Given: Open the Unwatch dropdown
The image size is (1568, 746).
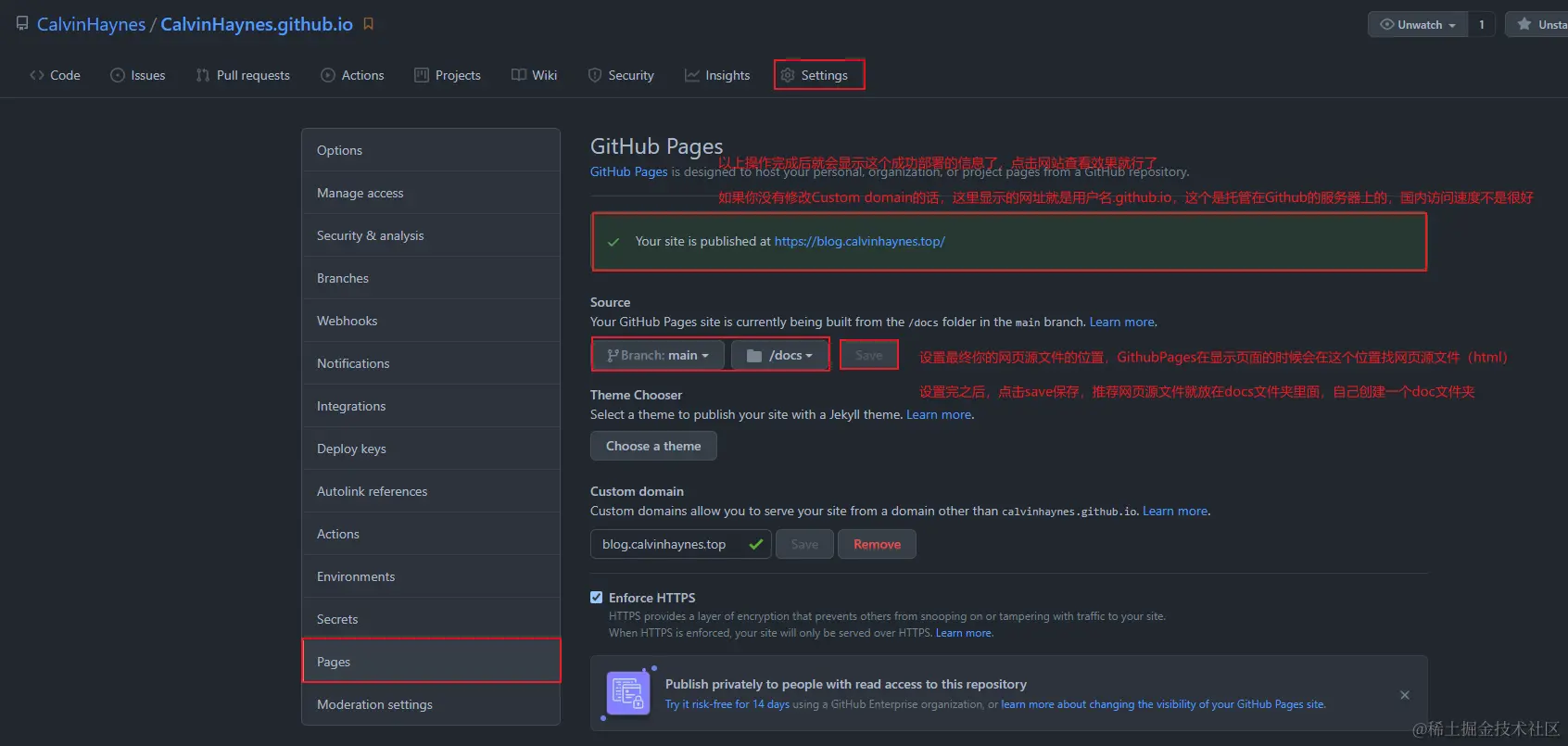Looking at the screenshot, I should 1418,25.
